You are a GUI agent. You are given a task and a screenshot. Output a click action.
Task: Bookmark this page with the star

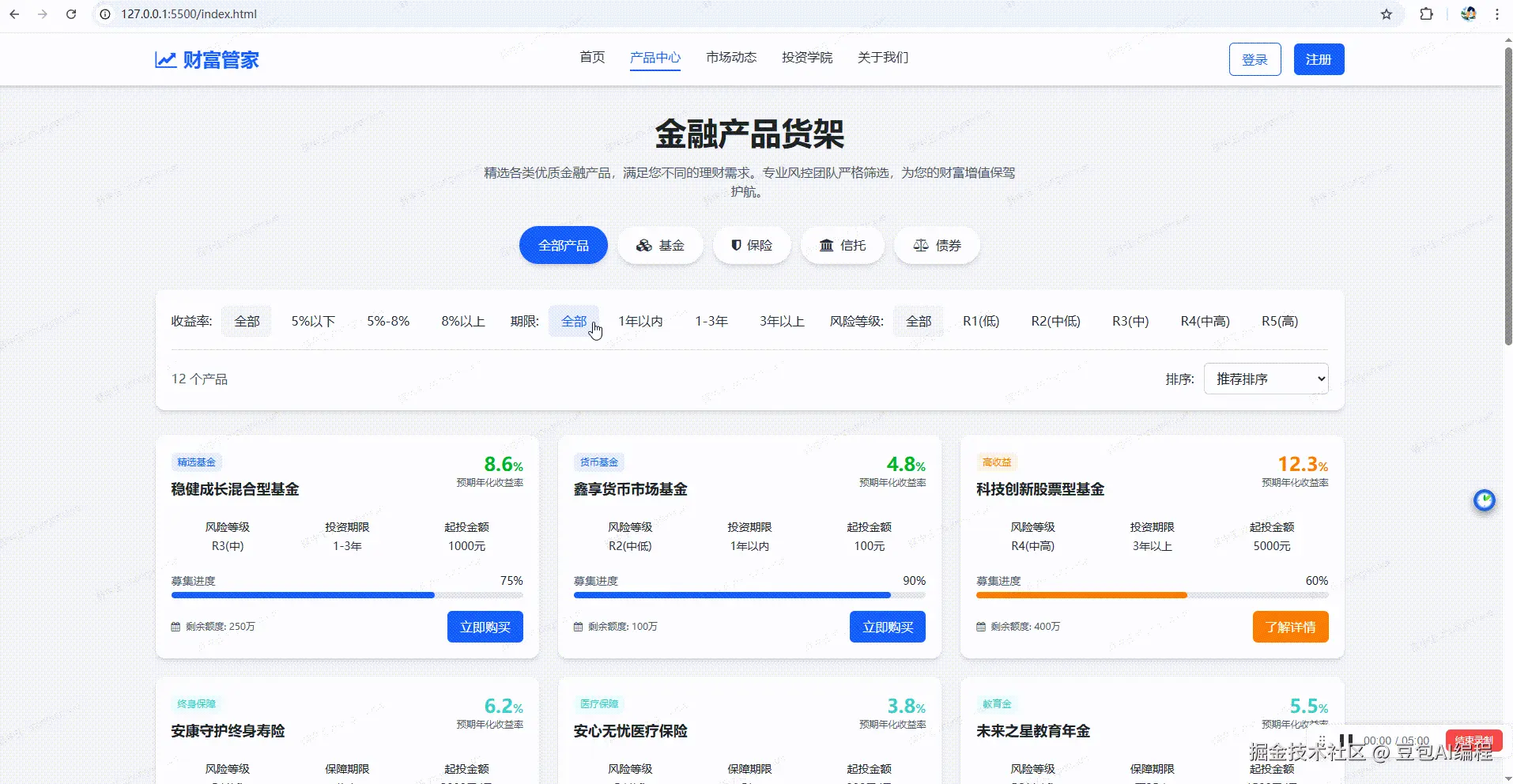tap(1387, 14)
